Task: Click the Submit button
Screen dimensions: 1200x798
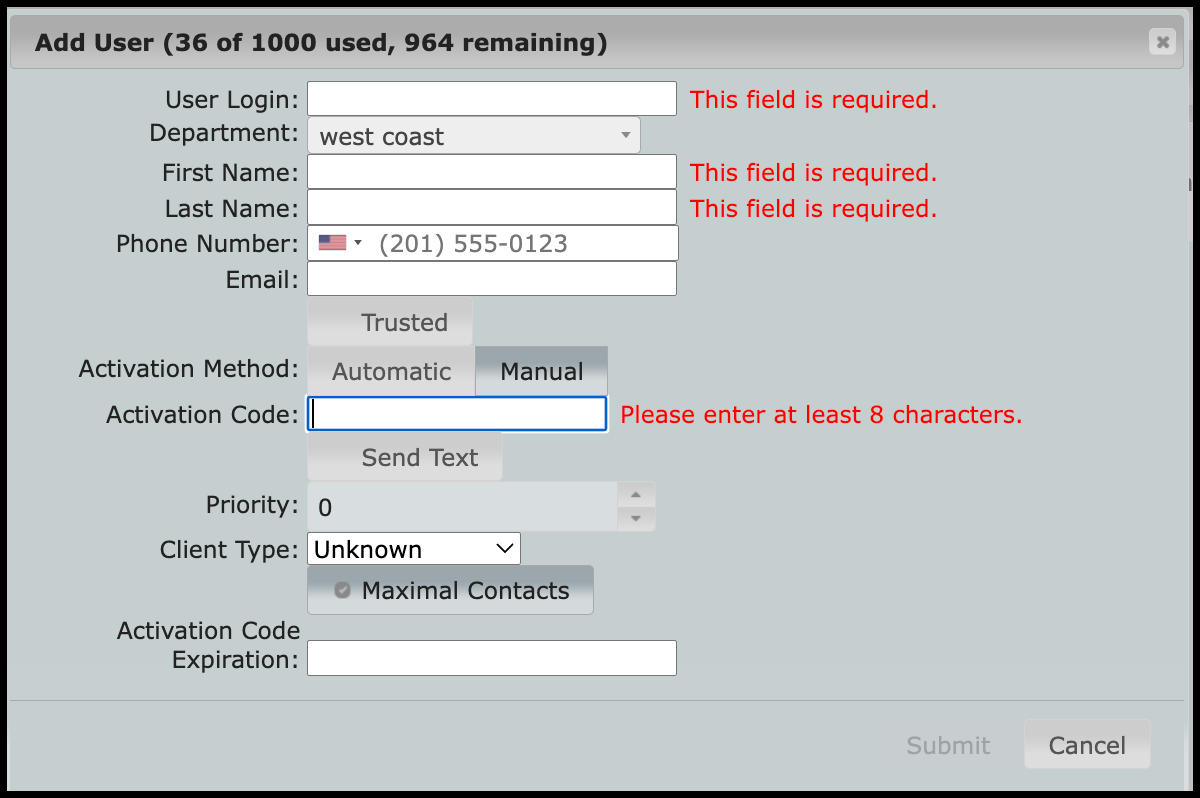Action: 948,745
